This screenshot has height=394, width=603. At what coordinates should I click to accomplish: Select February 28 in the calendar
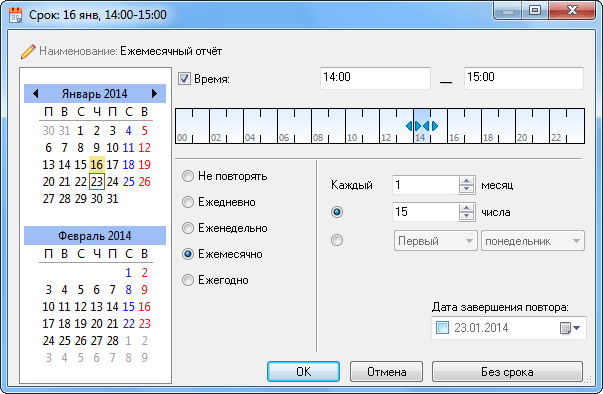(x=112, y=341)
